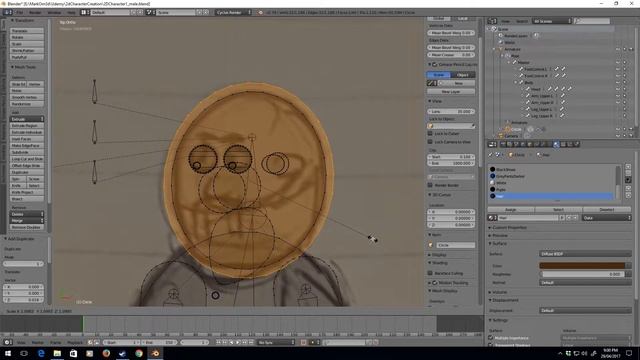Click the Loop Cut and Slide button
640x360 pixels.
point(27,159)
